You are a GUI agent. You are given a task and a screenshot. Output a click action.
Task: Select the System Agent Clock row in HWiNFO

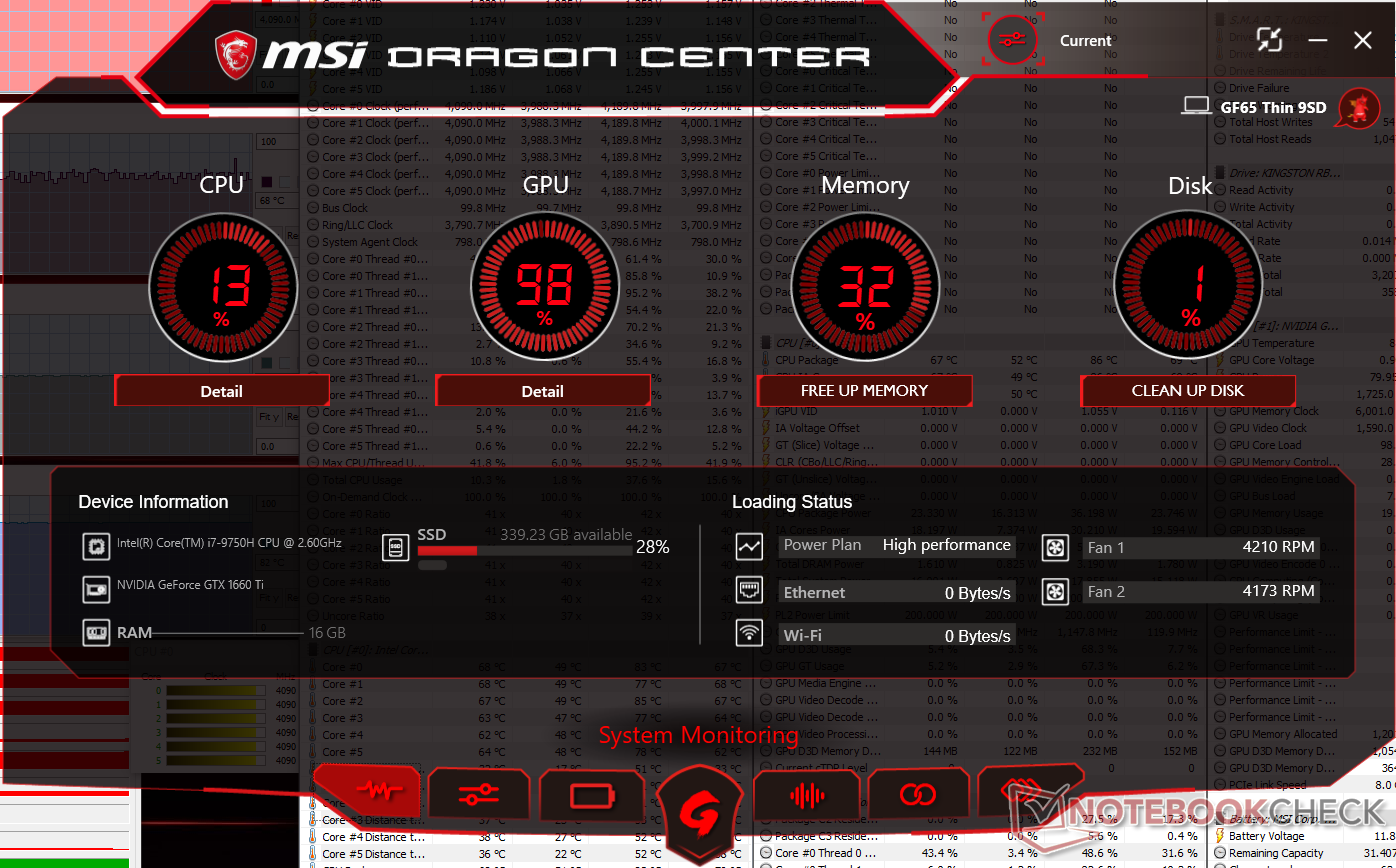coord(528,242)
